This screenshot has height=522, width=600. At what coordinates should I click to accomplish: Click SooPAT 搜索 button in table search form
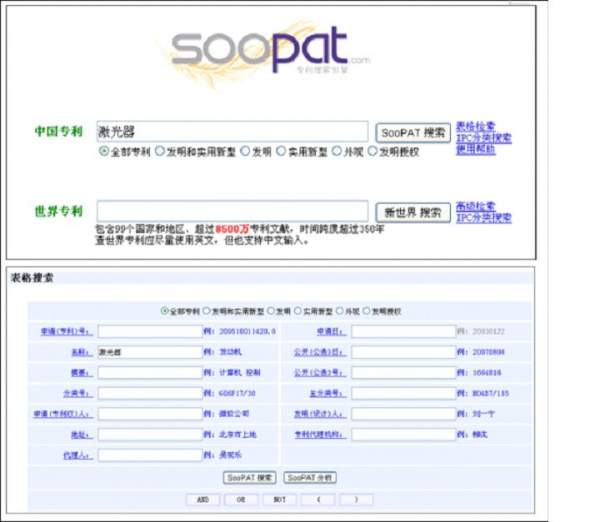[x=249, y=478]
